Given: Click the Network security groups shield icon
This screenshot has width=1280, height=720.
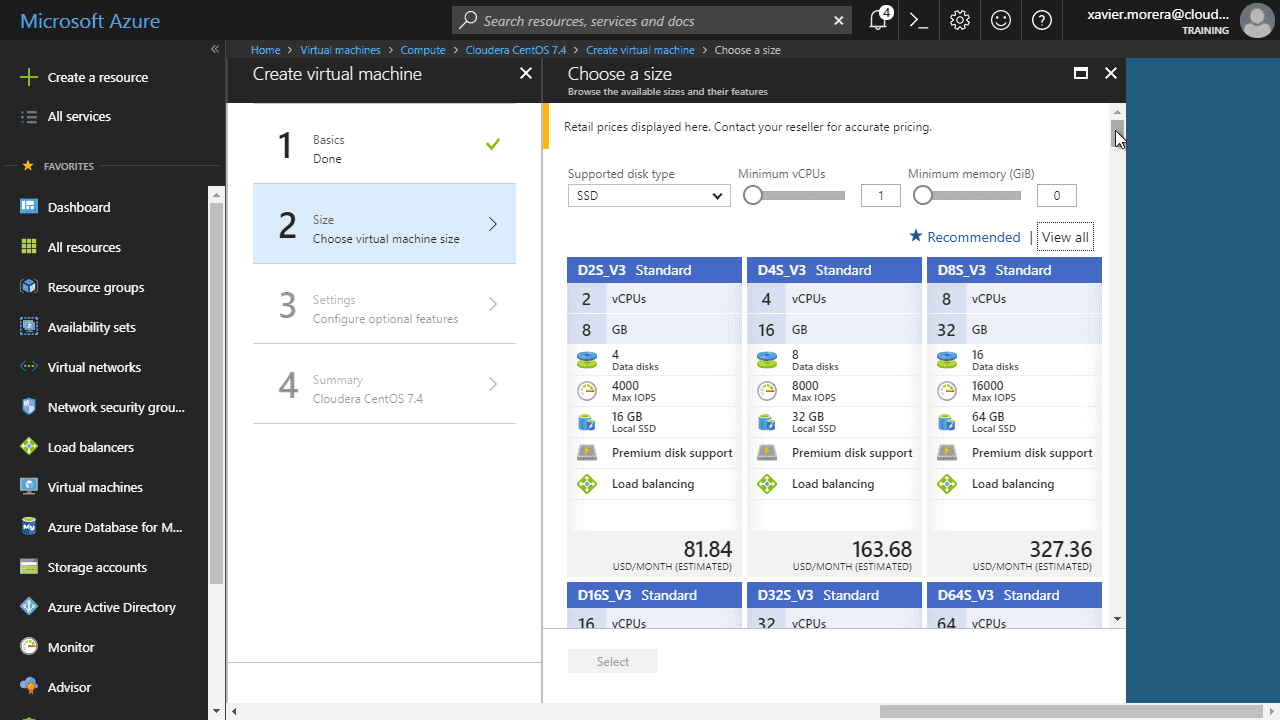Looking at the screenshot, I should (x=29, y=407).
